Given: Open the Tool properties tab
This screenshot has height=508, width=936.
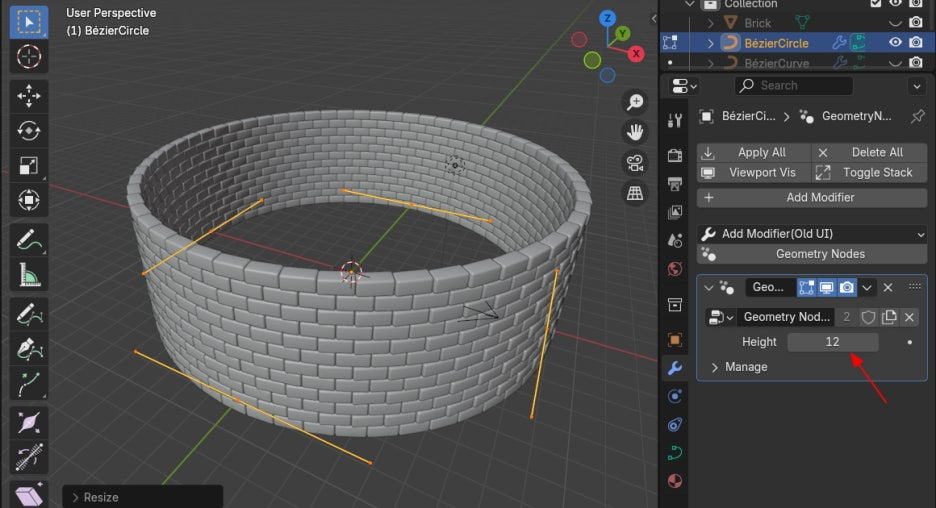Looking at the screenshot, I should pyautogui.click(x=675, y=121).
